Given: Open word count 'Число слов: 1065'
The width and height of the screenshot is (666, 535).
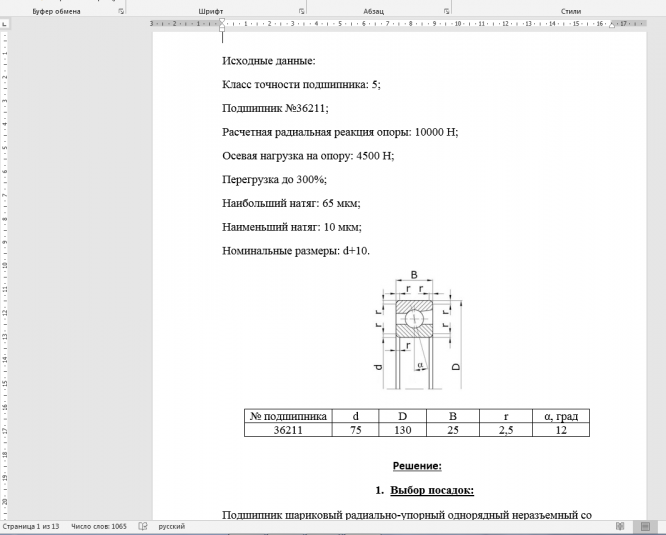Looking at the screenshot, I should tap(98, 525).
